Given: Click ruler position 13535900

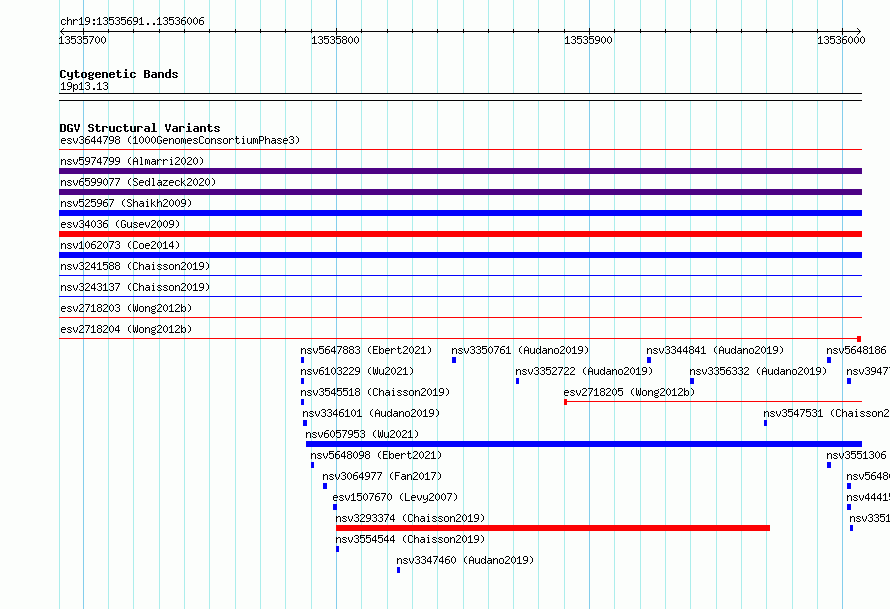Looking at the screenshot, I should tap(589, 40).
